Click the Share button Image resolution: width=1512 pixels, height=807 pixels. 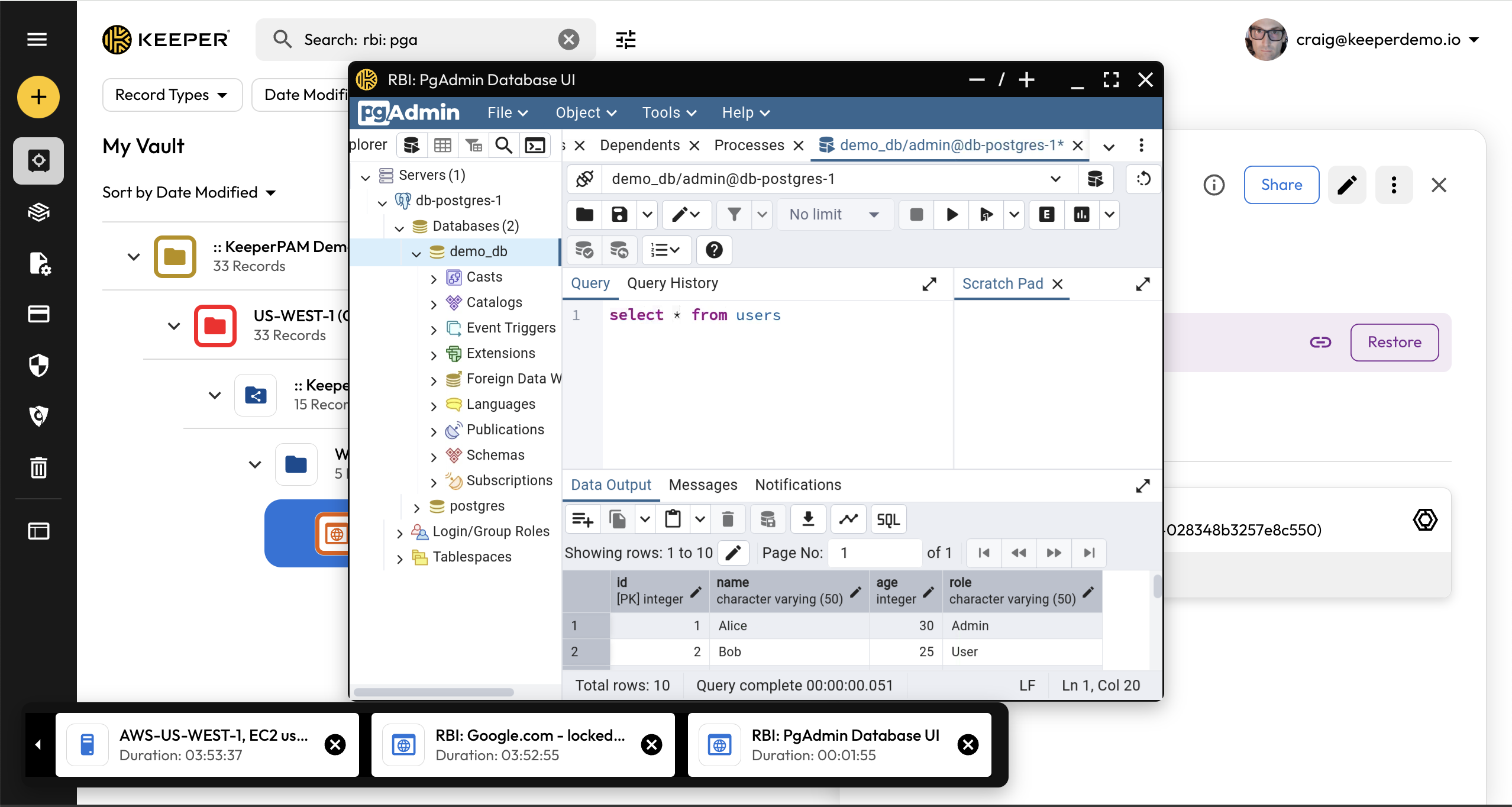point(1281,185)
